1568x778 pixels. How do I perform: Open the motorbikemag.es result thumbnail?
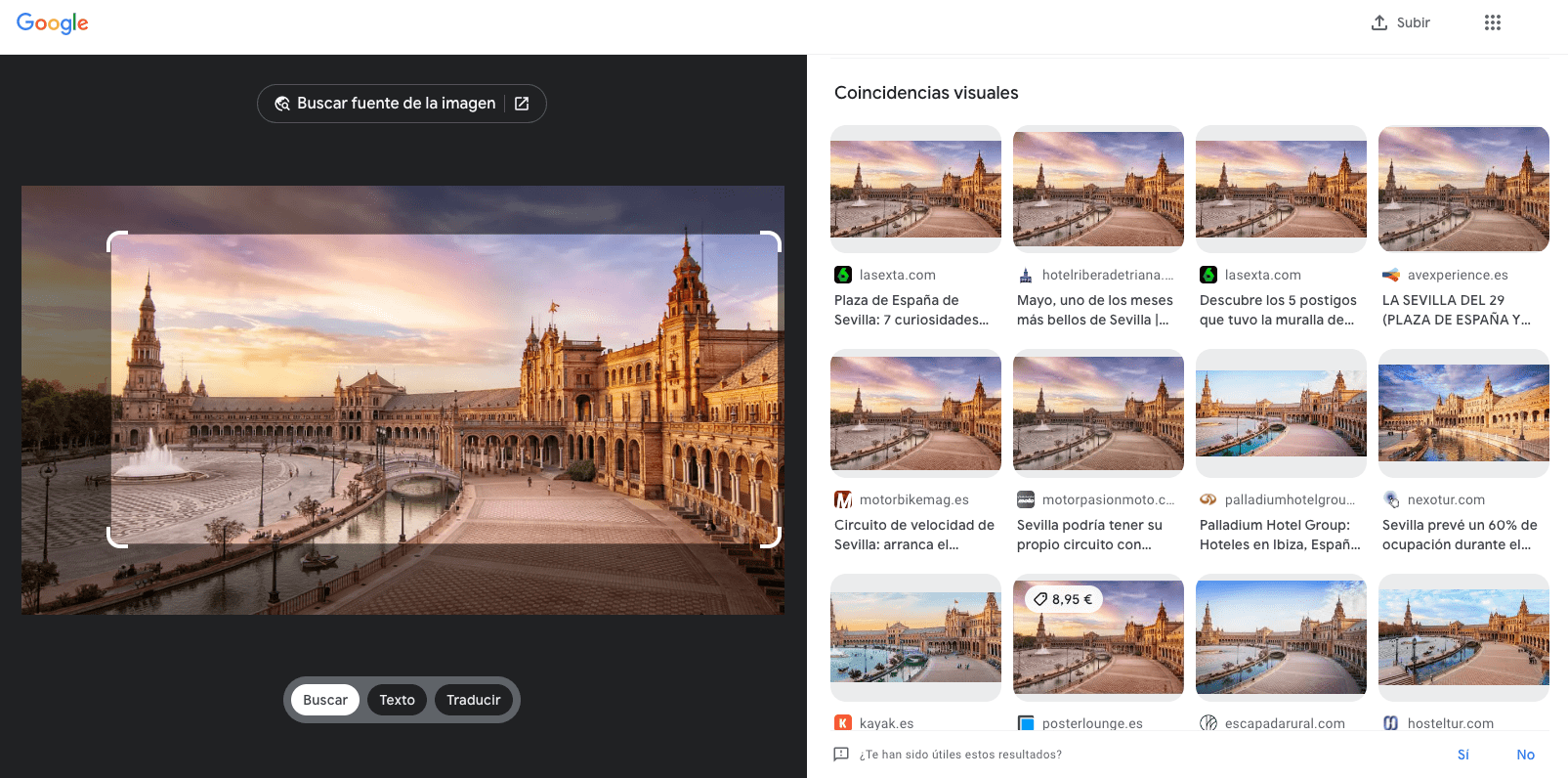915,413
